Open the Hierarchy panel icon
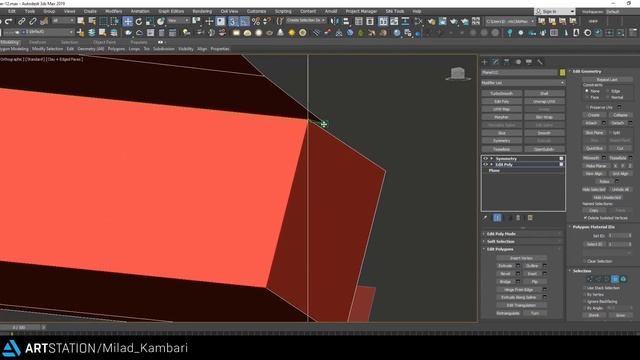This screenshot has height=360, width=640. coord(507,62)
